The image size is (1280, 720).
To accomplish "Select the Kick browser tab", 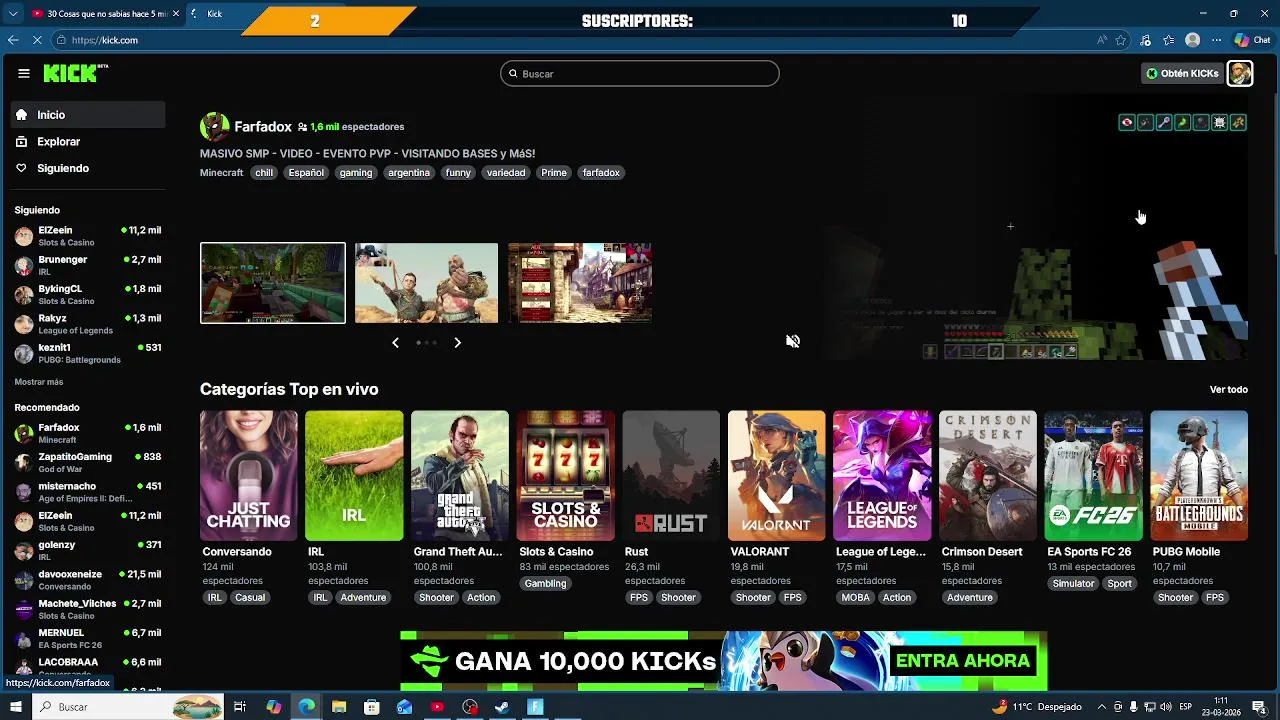I will [x=214, y=14].
